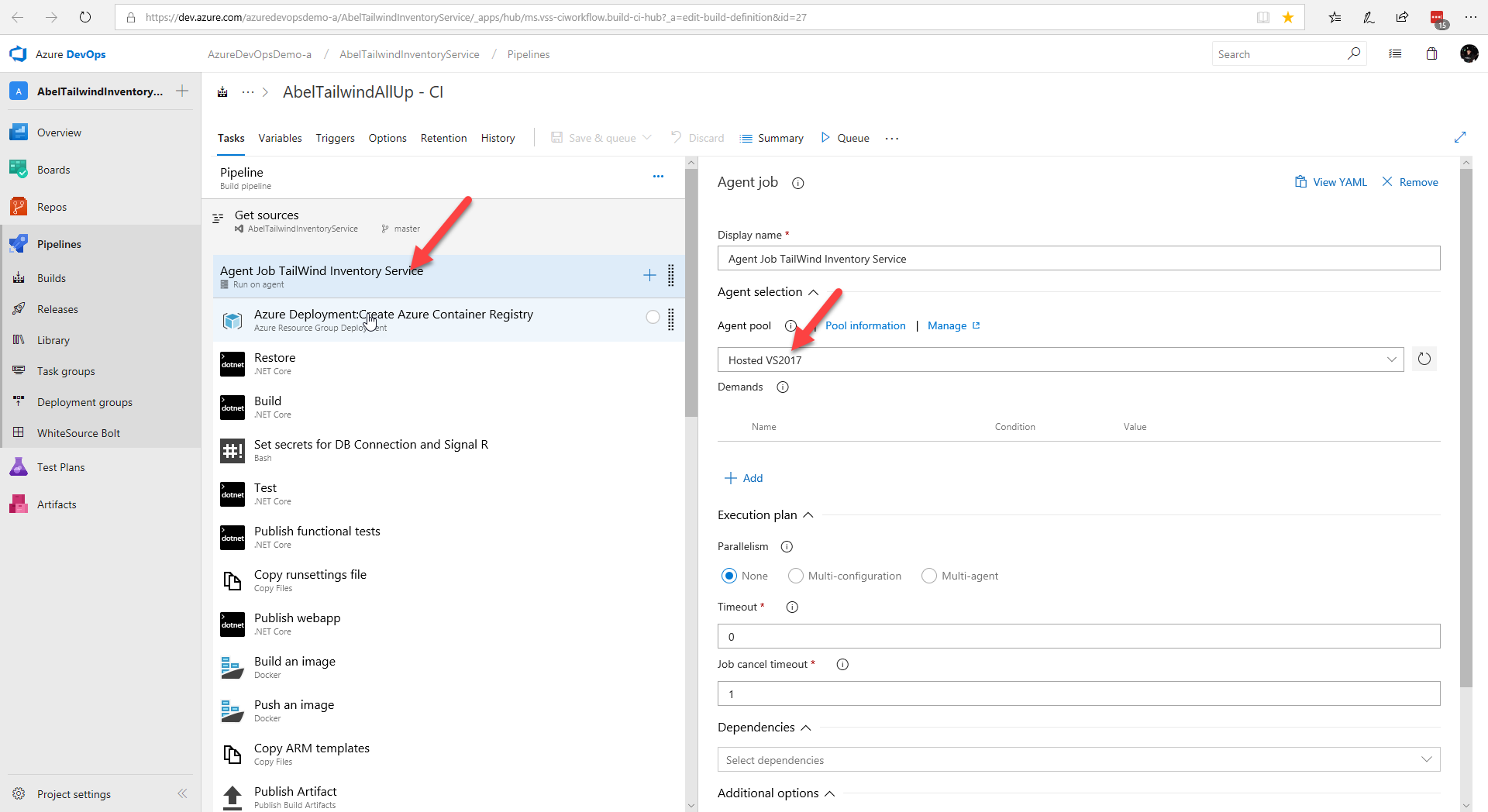
Task: Select the Get sources step
Action: (x=444, y=222)
